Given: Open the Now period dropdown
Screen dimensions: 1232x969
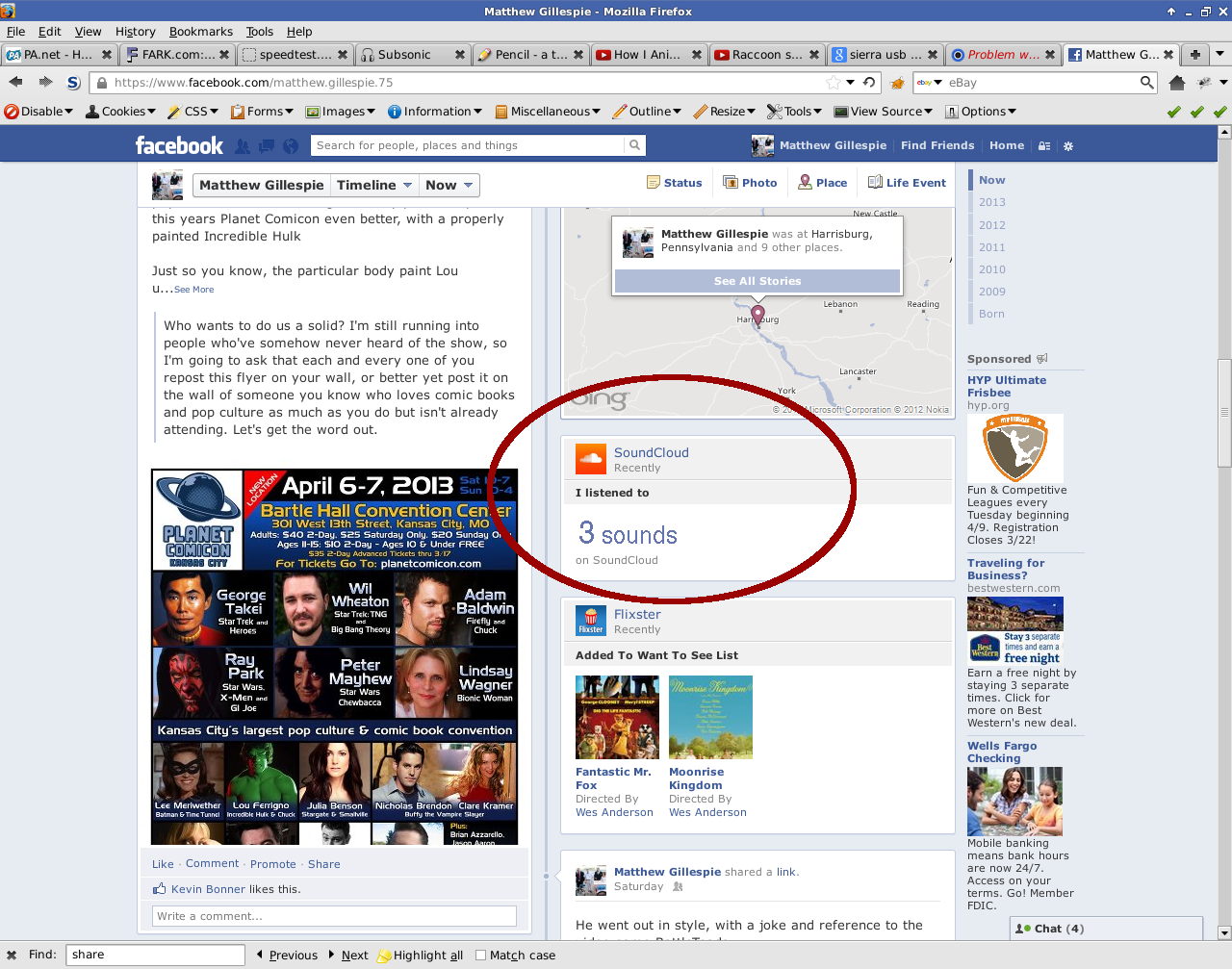Looking at the screenshot, I should tap(449, 185).
